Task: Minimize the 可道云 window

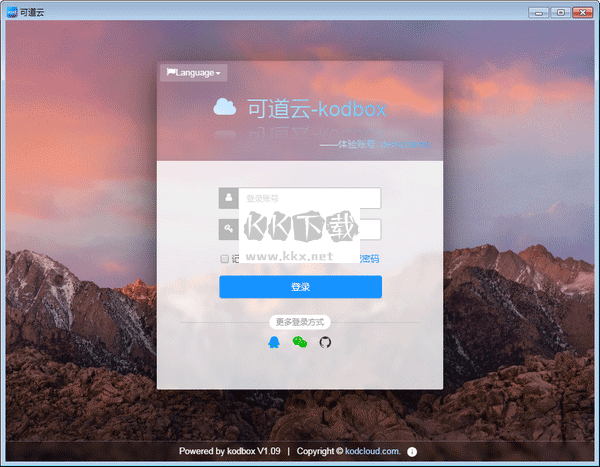Action: 538,13
